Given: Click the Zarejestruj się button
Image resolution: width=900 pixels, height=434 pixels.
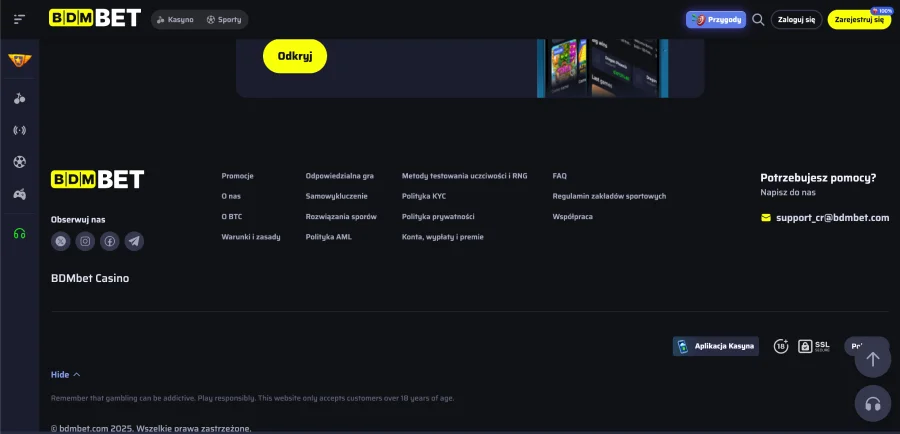Looking at the screenshot, I should [859, 20].
